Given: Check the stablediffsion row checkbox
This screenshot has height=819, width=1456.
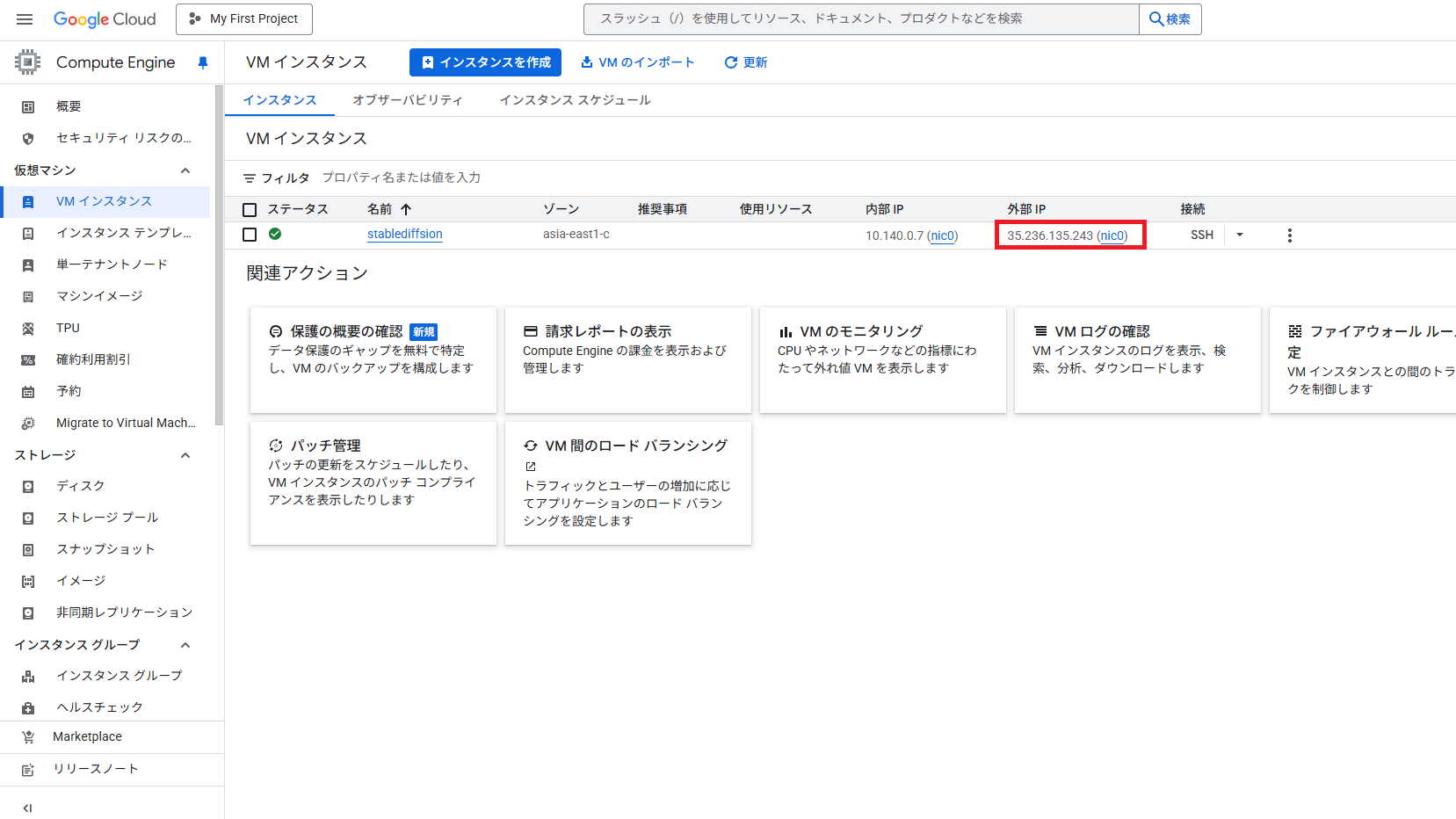Looking at the screenshot, I should point(250,235).
